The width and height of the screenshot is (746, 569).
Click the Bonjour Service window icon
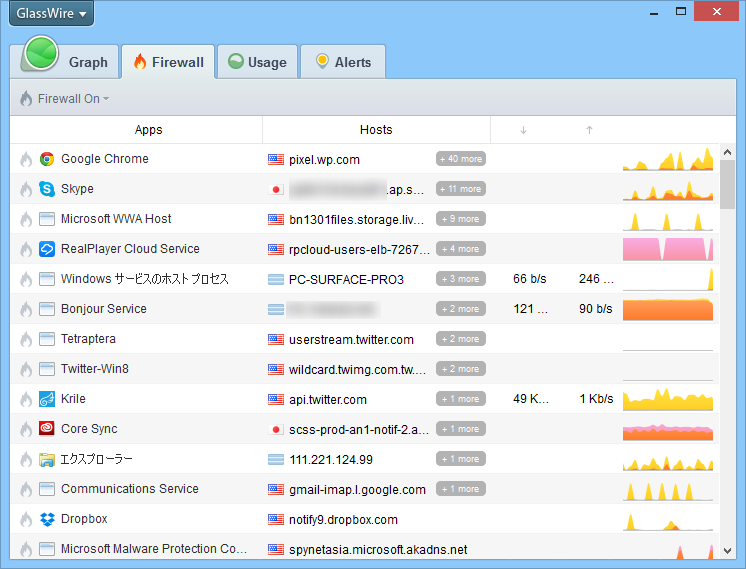pyautogui.click(x=47, y=309)
